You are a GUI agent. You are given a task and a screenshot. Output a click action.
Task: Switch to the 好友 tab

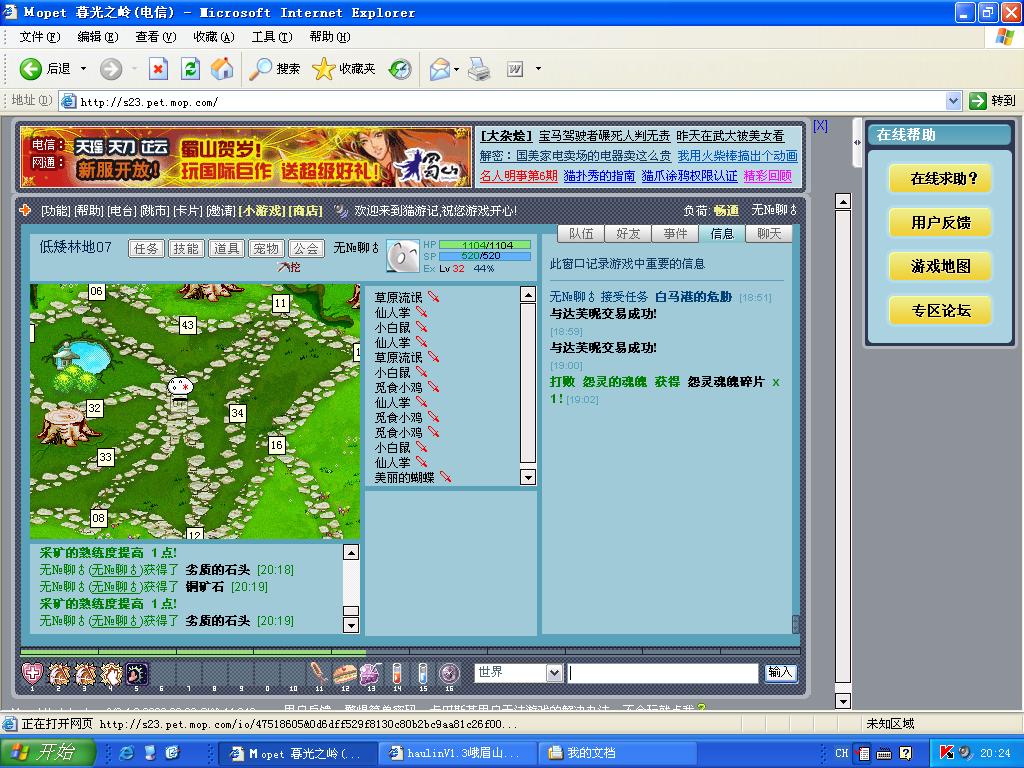(628, 233)
